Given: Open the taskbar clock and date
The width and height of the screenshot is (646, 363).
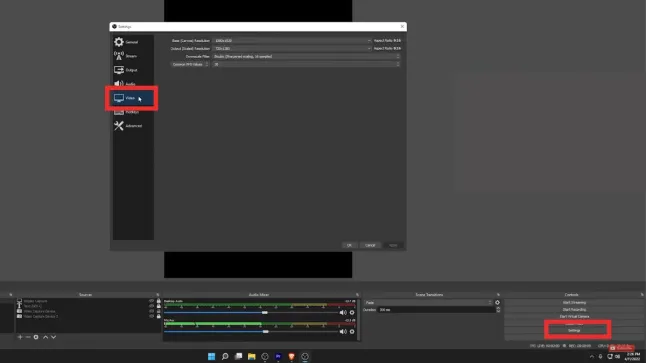Looking at the screenshot, I should tap(633, 357).
